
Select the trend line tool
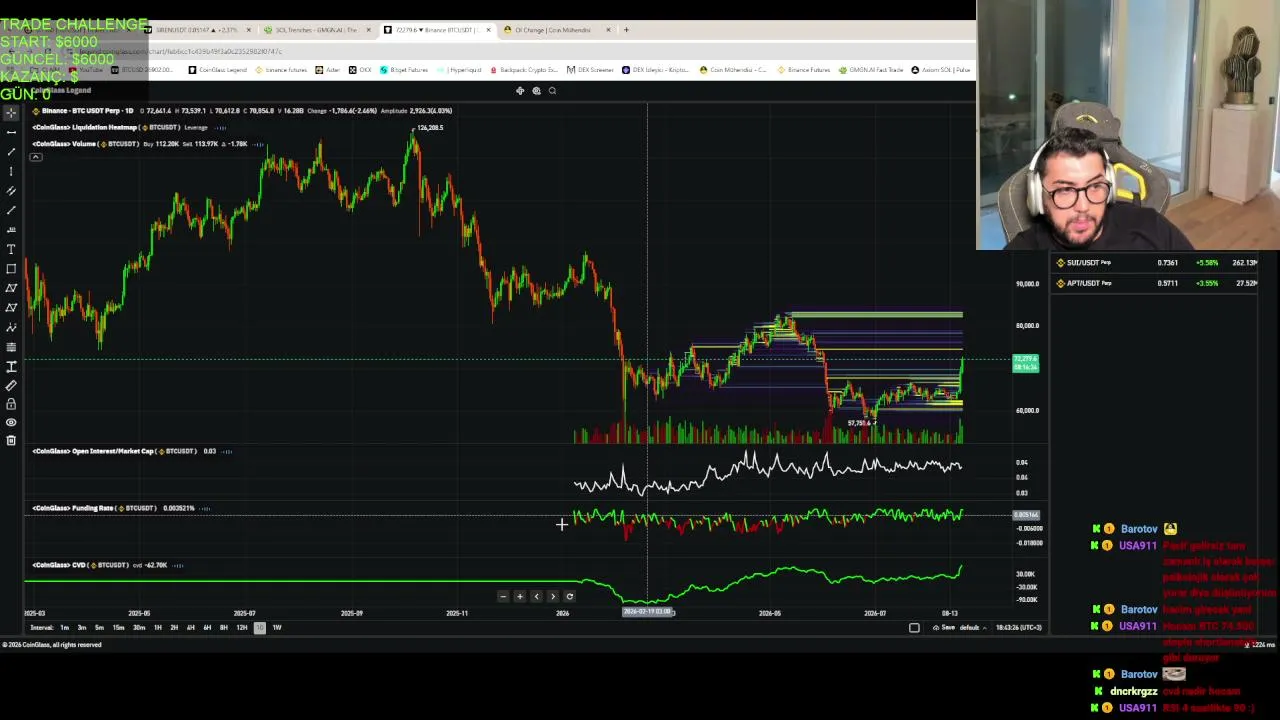click(11, 152)
